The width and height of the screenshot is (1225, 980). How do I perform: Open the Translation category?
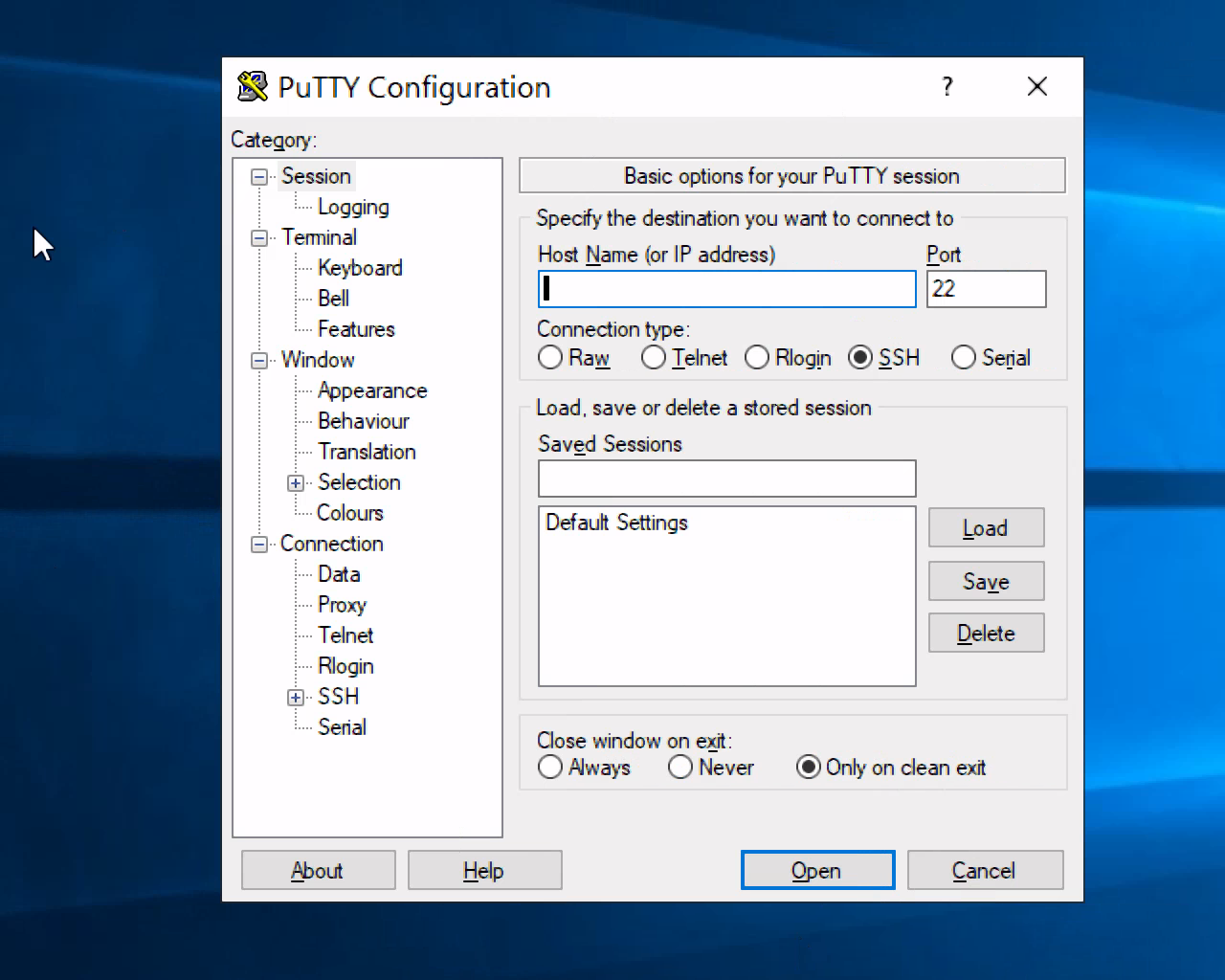(x=367, y=452)
